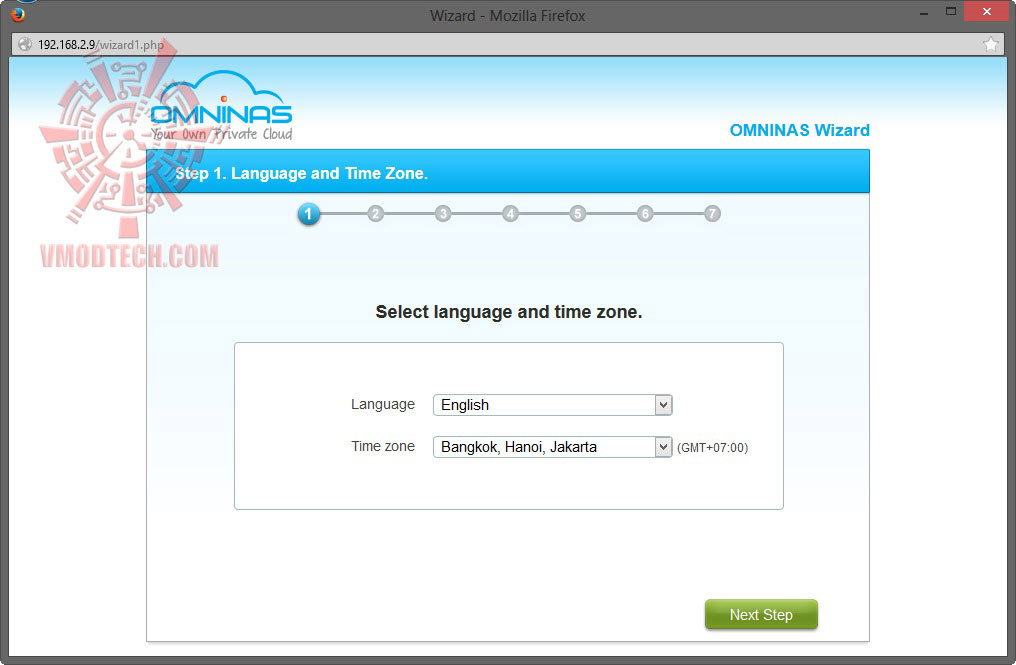This screenshot has height=665, width=1016.
Task: Maximize the Firefox Wizard window
Action: coord(951,12)
